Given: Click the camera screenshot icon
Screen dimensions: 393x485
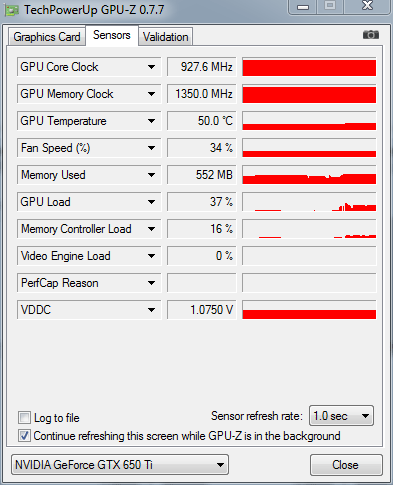Looking at the screenshot, I should (x=371, y=34).
